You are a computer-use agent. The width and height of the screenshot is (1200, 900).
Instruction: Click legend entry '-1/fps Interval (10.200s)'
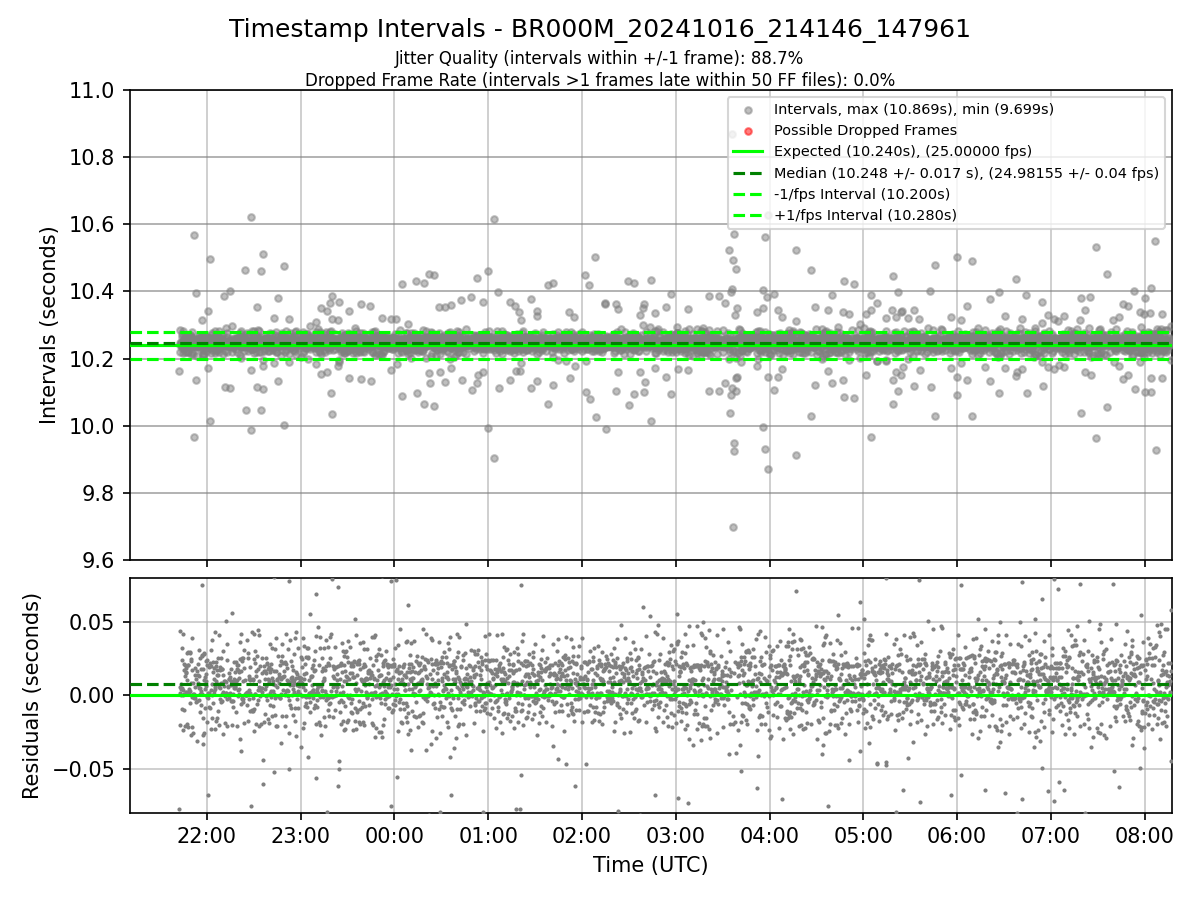click(x=862, y=194)
